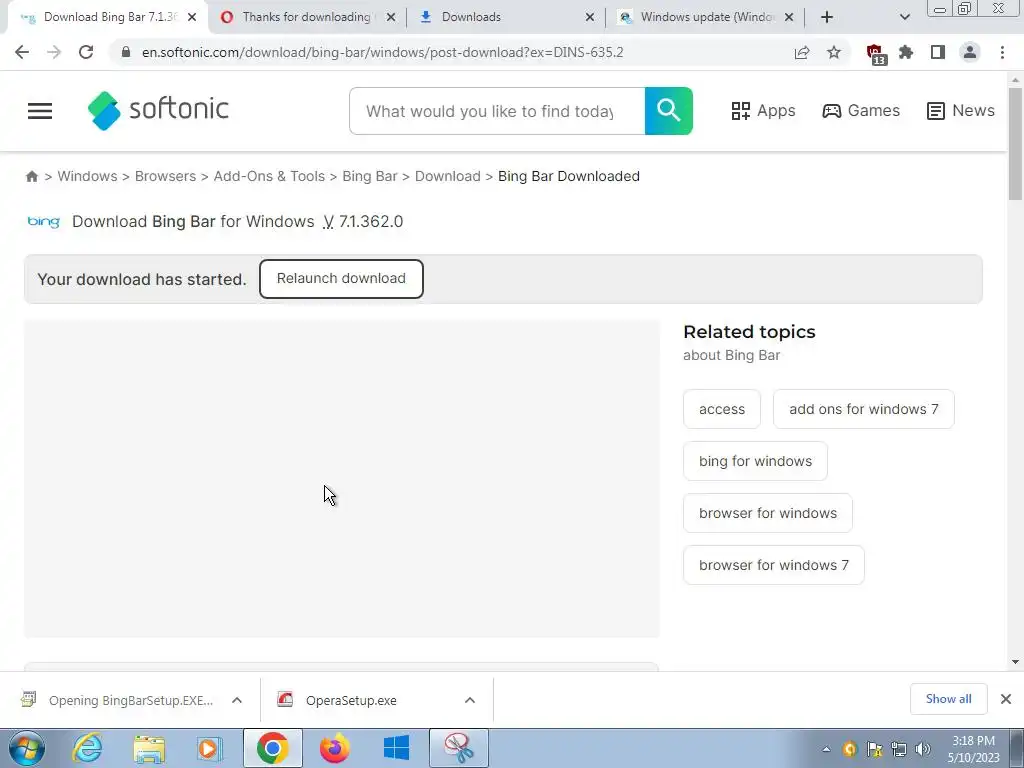Screen dimensions: 1024x768
Task: Select 'browser for windows' topic
Action: point(767,513)
